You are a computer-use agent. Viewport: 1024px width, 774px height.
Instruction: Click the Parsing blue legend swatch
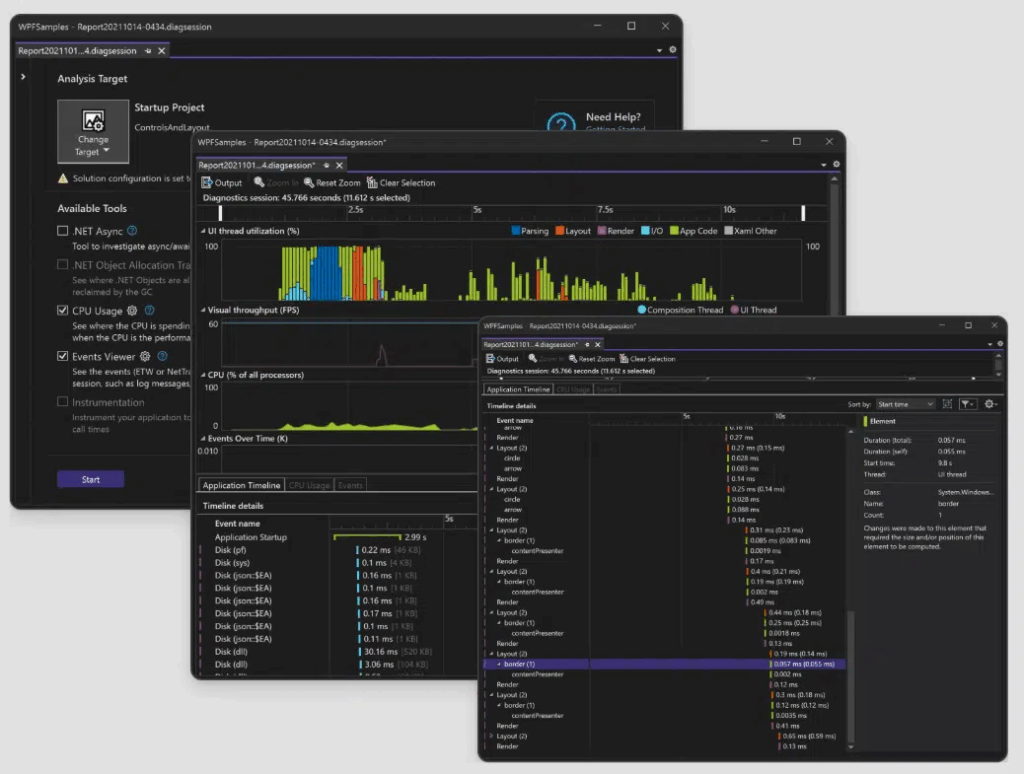515,231
